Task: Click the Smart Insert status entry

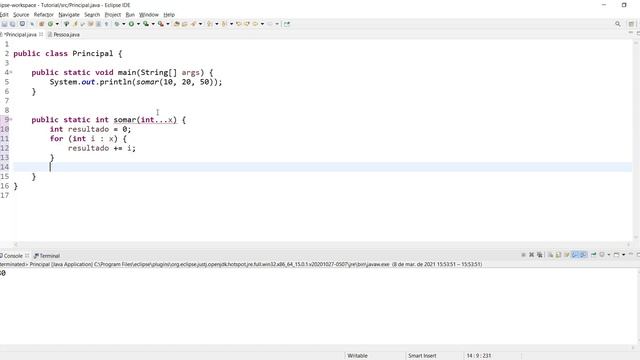Action: pos(422,356)
